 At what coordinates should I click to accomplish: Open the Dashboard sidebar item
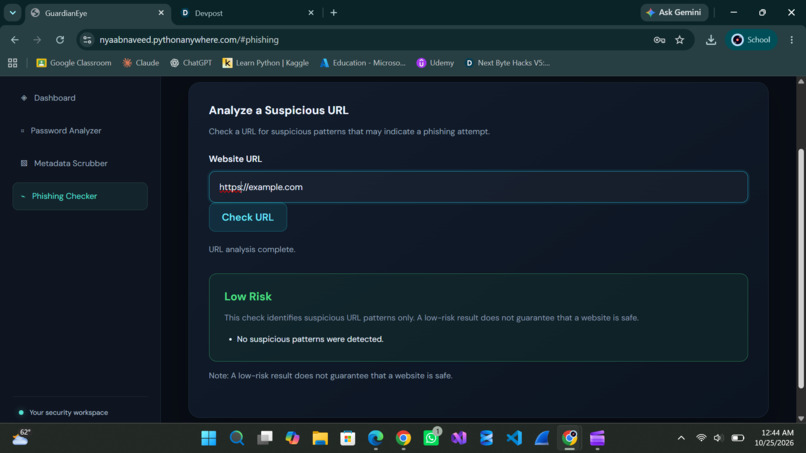coord(54,98)
